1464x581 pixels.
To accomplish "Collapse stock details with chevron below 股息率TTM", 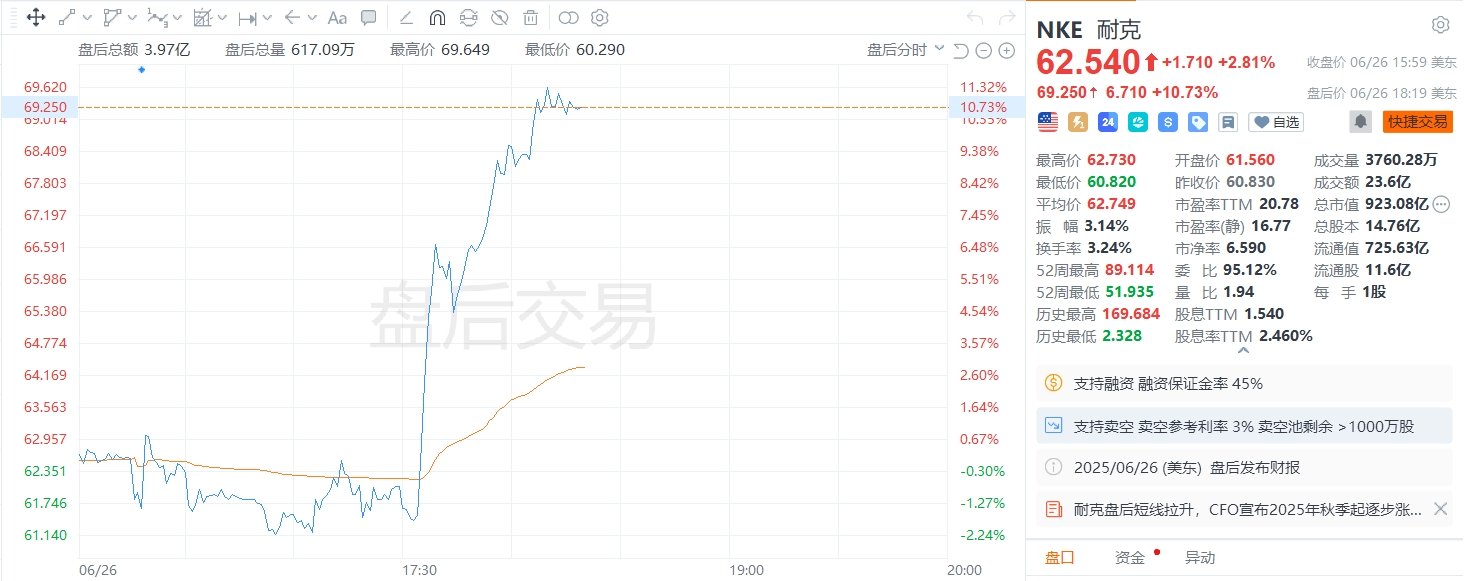I will [1243, 350].
